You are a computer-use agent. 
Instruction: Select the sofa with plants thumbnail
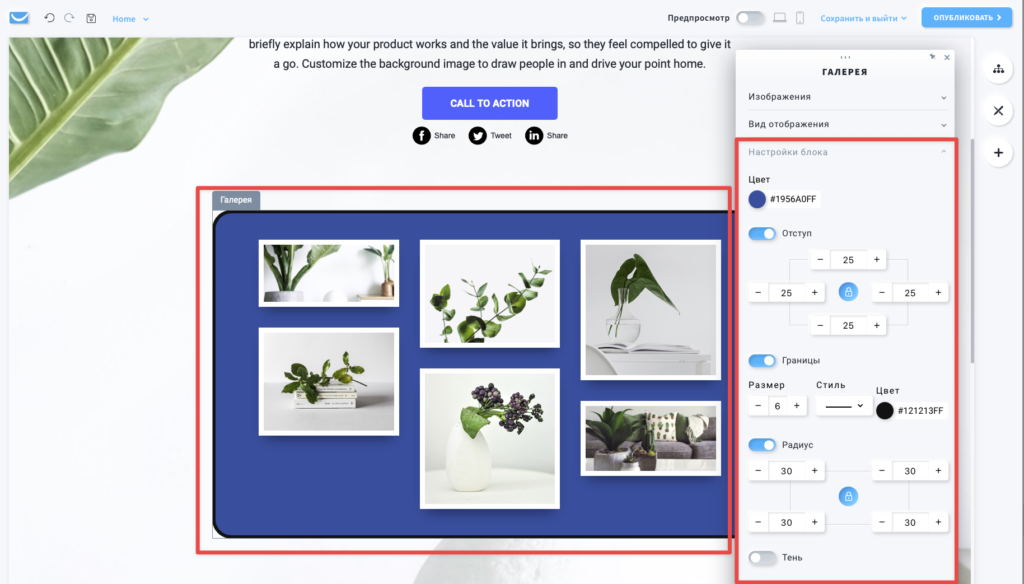650,438
